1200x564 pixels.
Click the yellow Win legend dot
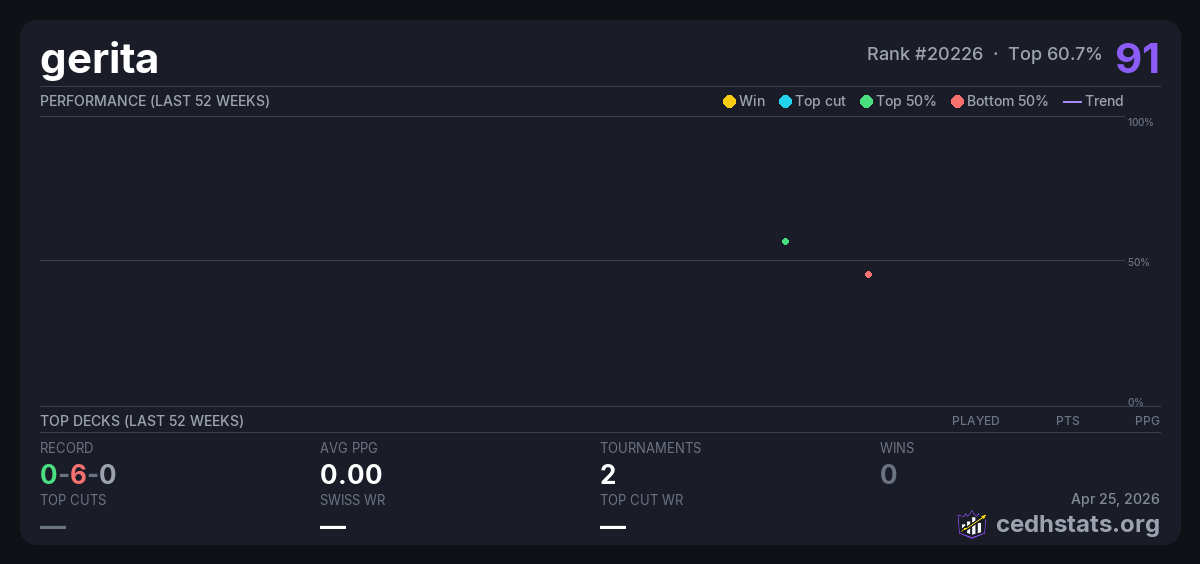729,101
